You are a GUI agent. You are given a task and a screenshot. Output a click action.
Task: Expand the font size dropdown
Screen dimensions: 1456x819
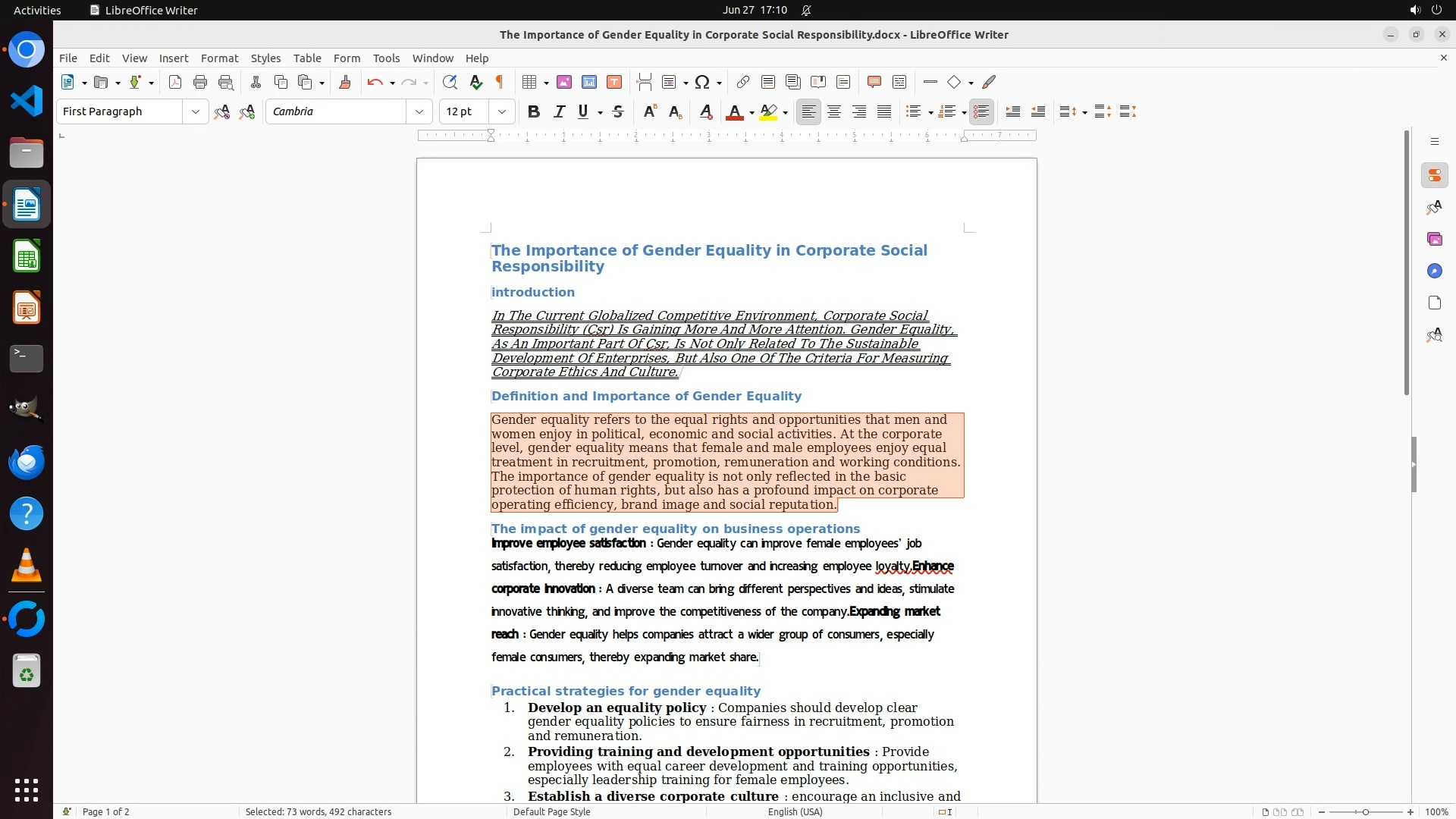point(501,111)
